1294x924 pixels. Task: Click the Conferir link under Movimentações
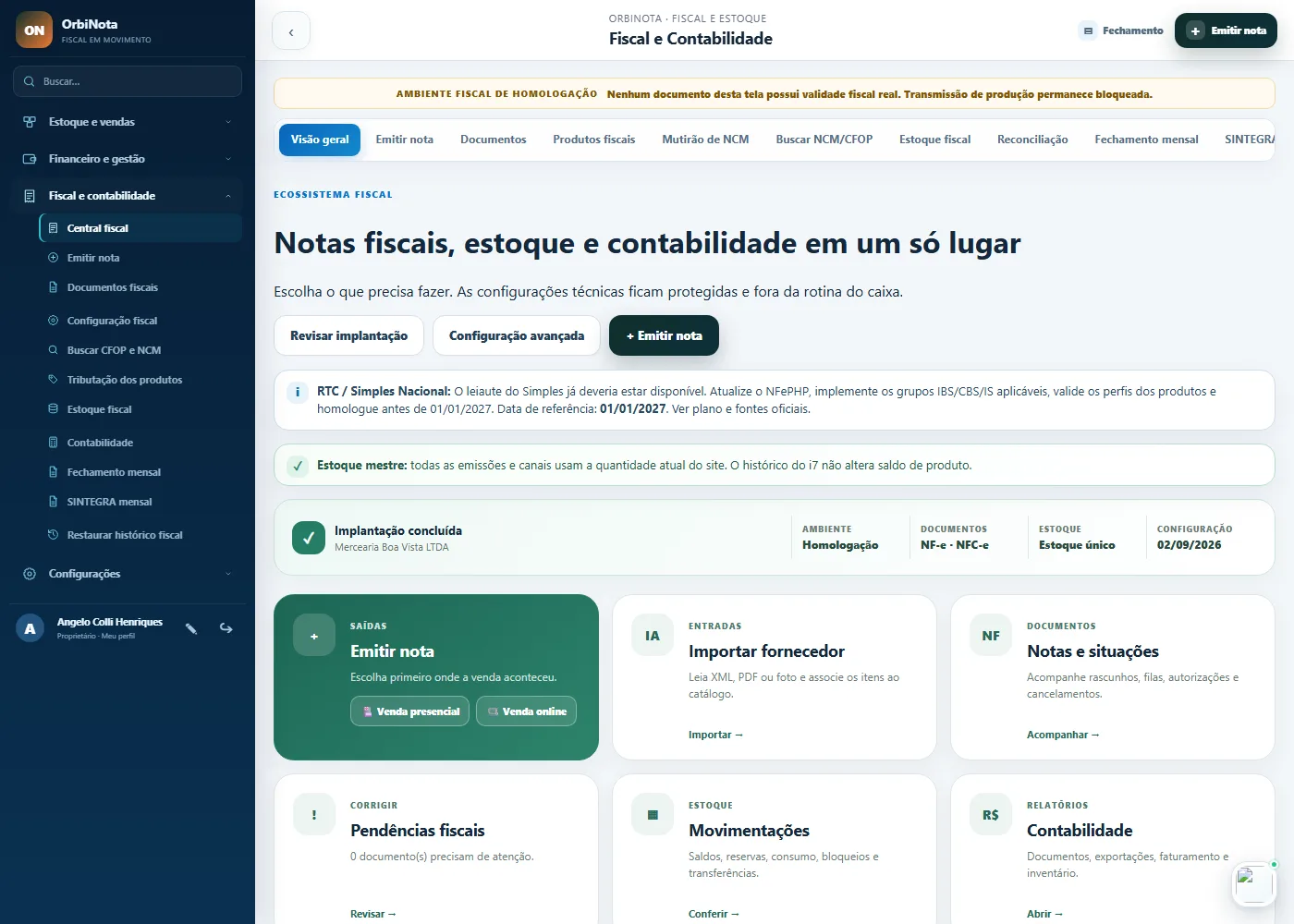(714, 914)
